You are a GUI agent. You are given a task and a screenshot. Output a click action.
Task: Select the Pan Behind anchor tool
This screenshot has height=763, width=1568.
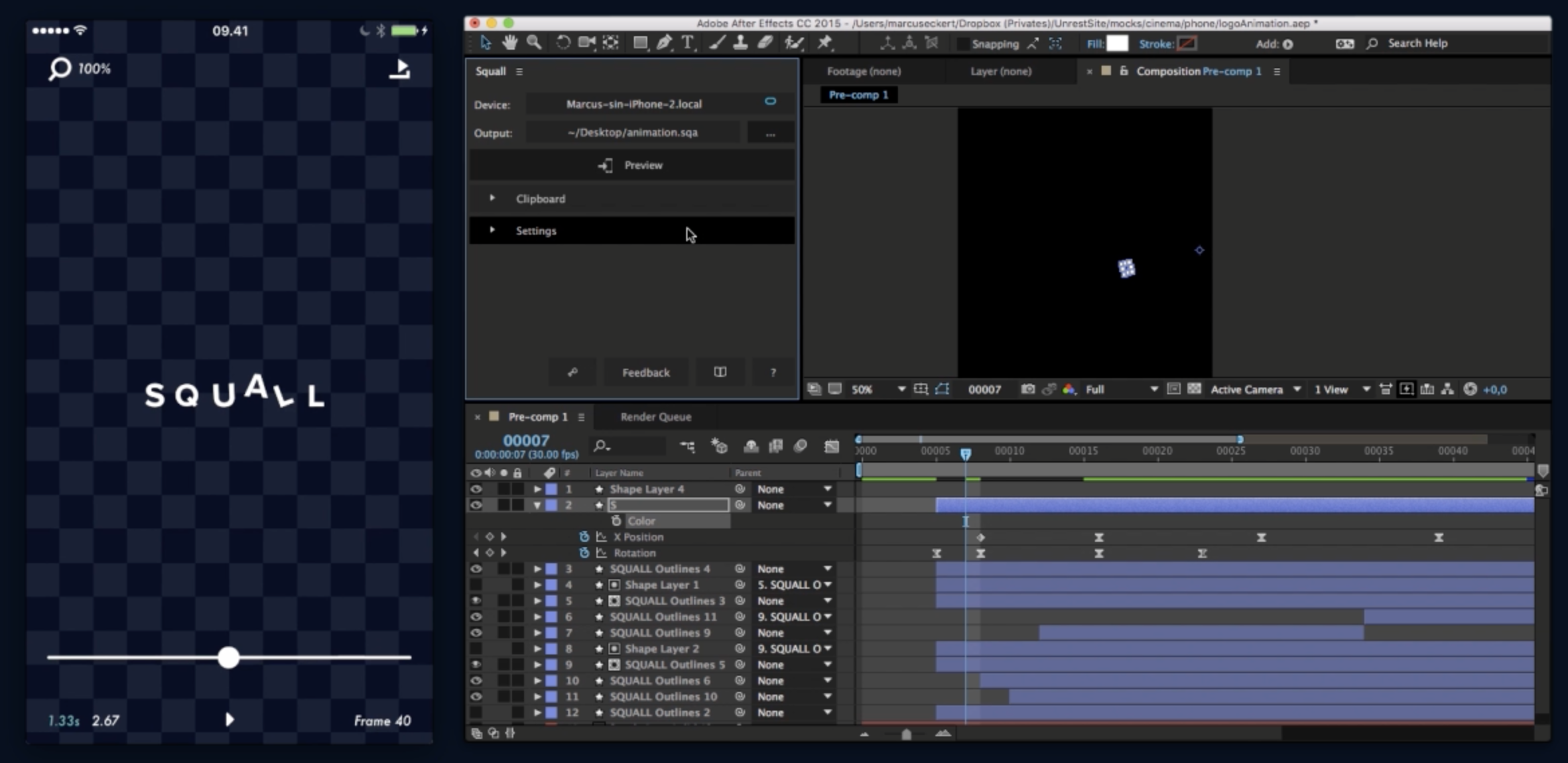610,43
